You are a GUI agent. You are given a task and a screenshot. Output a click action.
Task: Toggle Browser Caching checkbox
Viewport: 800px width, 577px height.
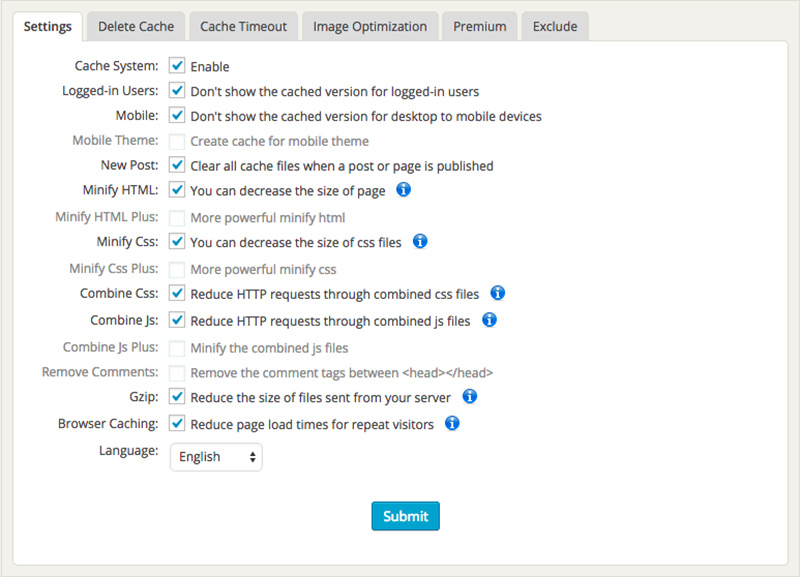tap(177, 423)
